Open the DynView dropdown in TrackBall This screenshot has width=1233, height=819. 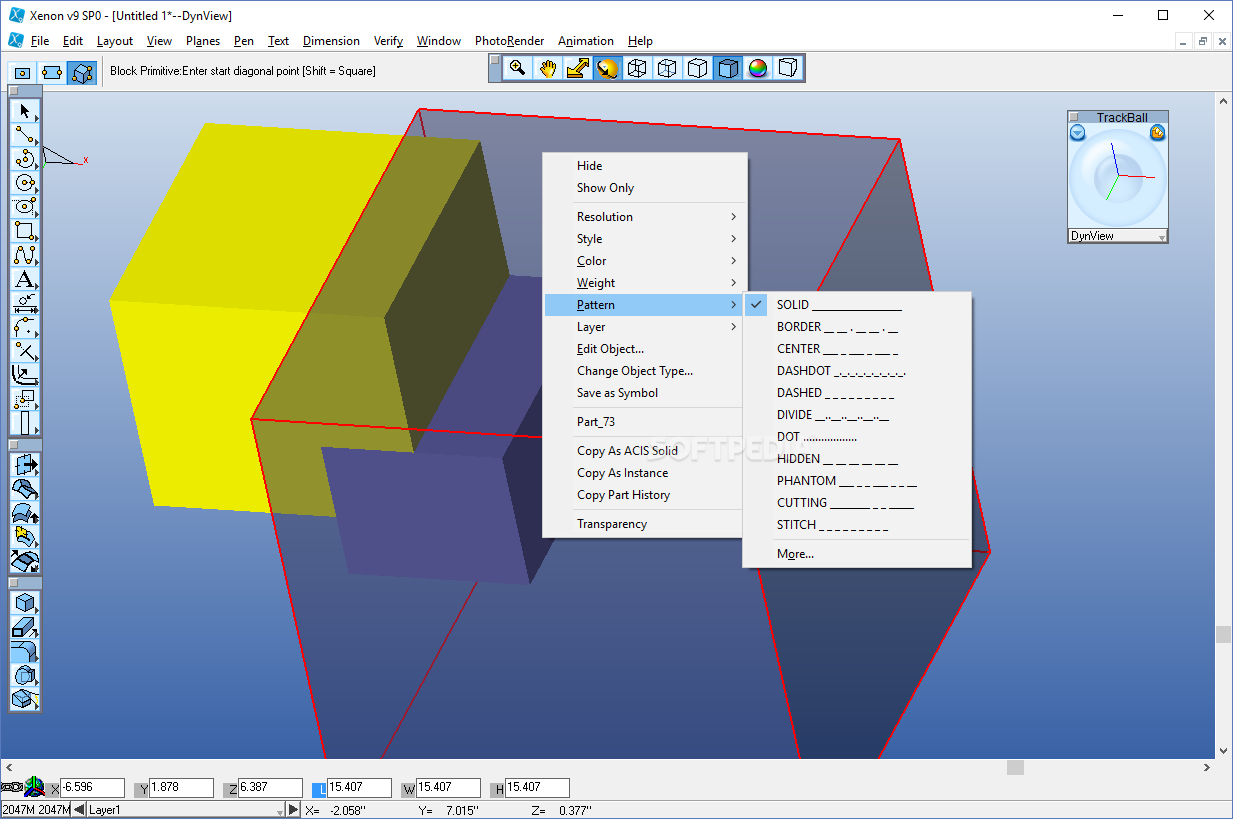pyautogui.click(x=1117, y=236)
